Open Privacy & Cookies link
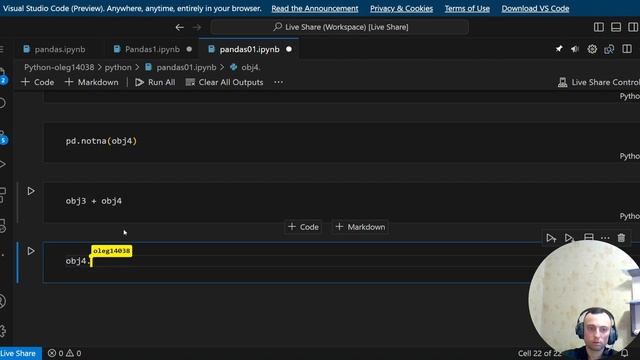640x360 pixels. coord(402,9)
